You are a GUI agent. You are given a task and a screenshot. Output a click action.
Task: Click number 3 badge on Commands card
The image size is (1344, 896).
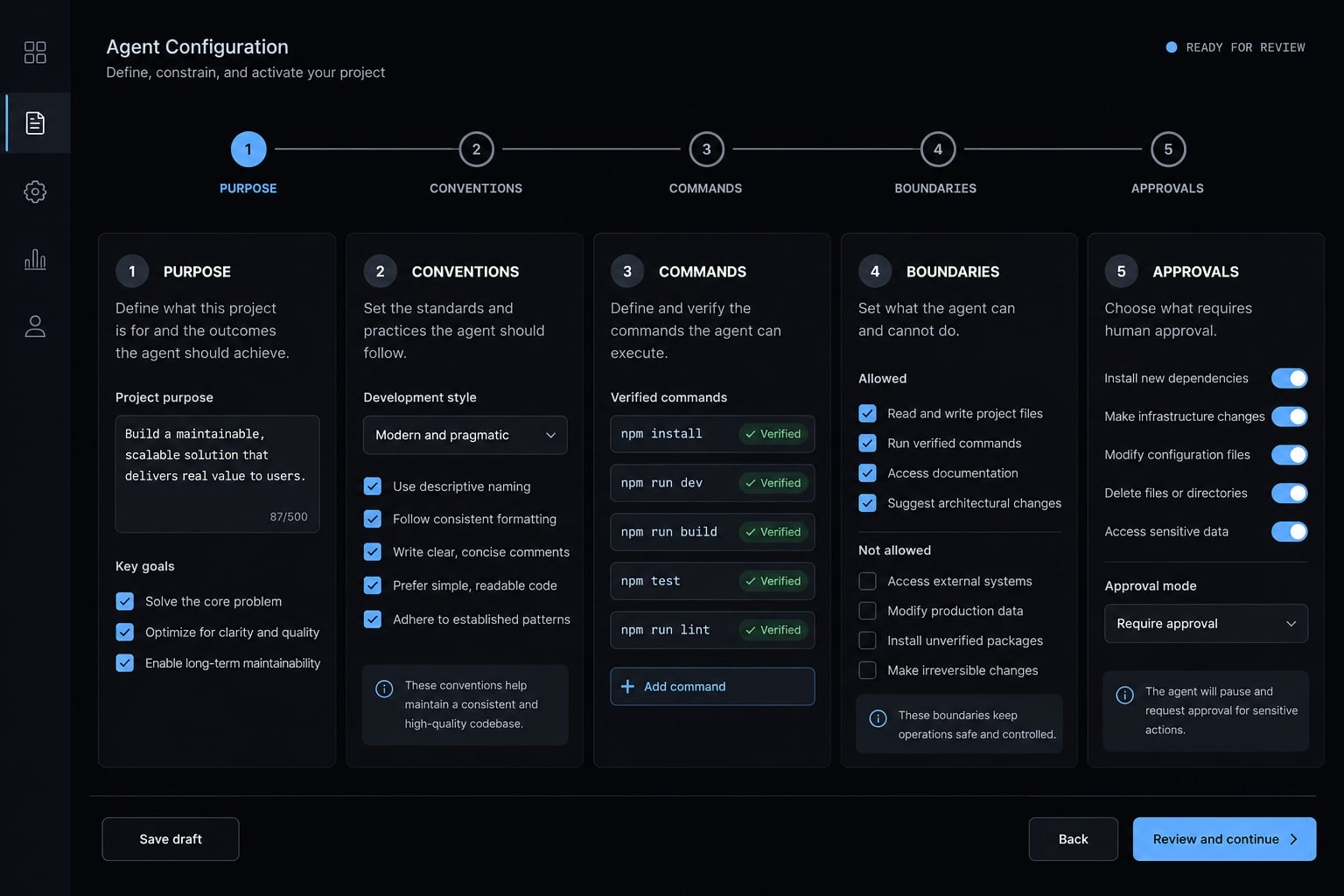tap(627, 271)
